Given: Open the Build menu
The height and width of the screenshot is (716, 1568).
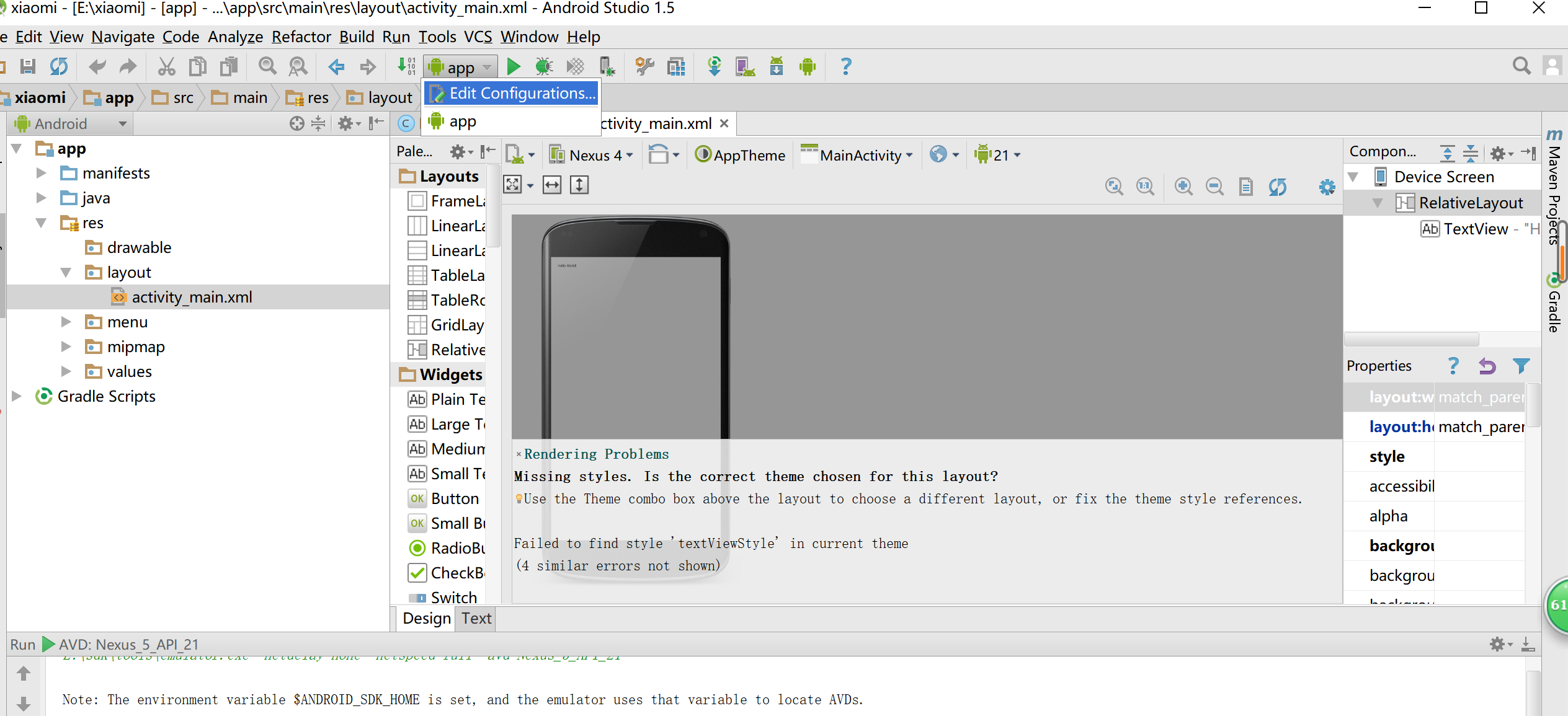Looking at the screenshot, I should (357, 37).
